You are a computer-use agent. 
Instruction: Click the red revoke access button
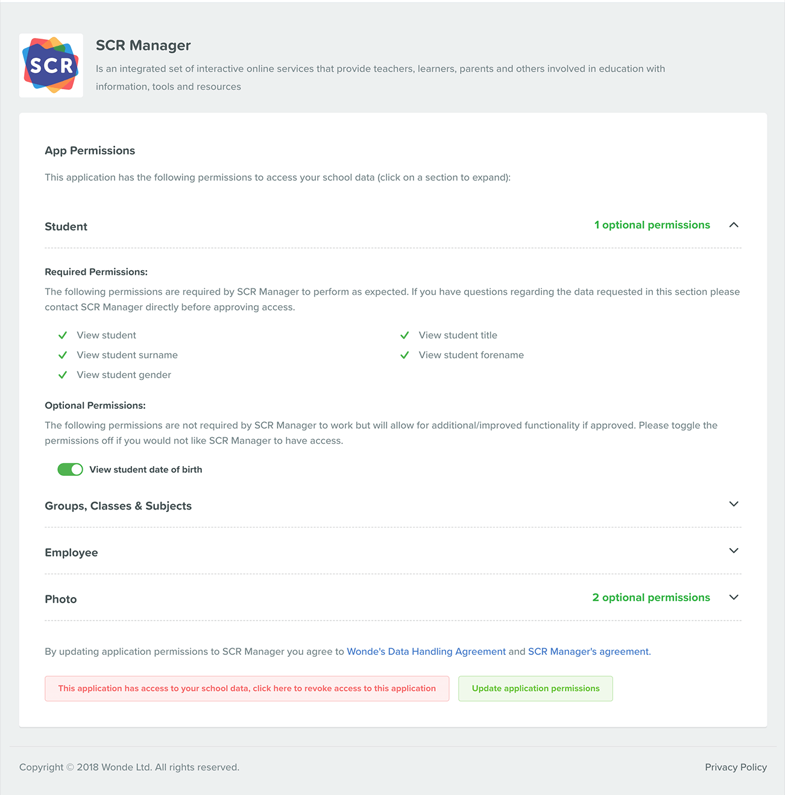pos(247,689)
